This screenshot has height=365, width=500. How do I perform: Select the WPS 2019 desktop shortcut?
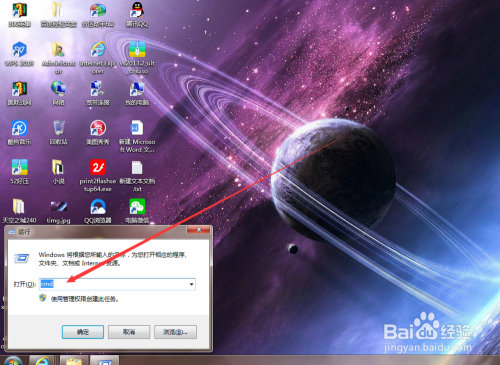pyautogui.click(x=19, y=54)
